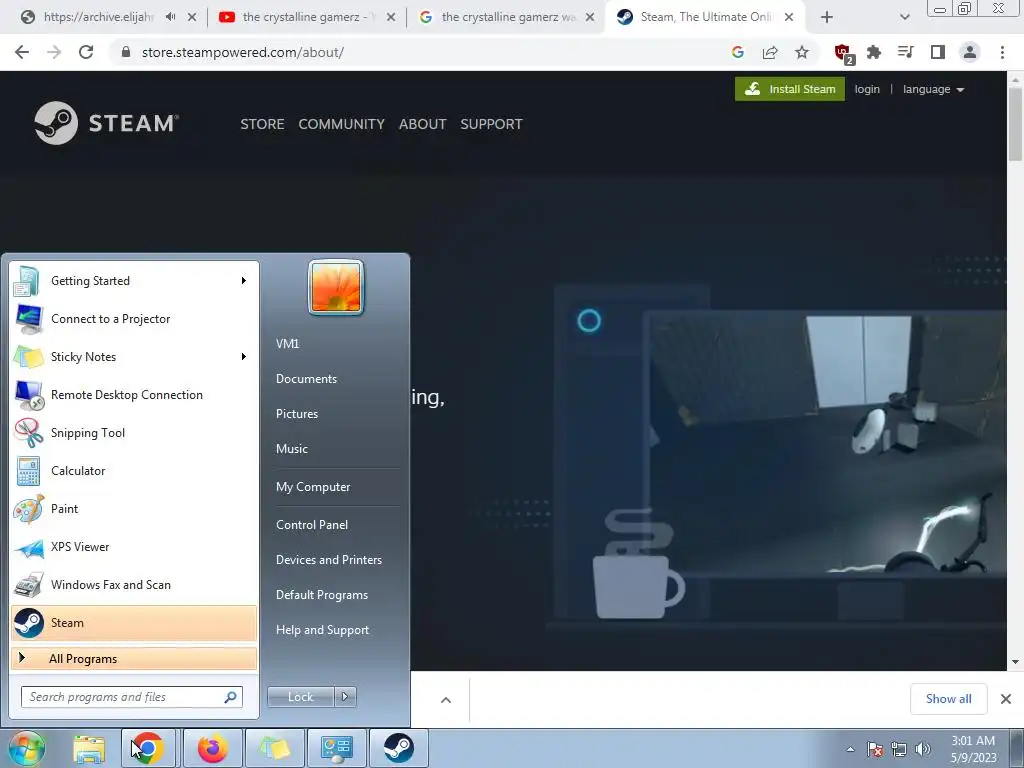
Task: Open the uBlock Origin extension icon
Action: (844, 53)
